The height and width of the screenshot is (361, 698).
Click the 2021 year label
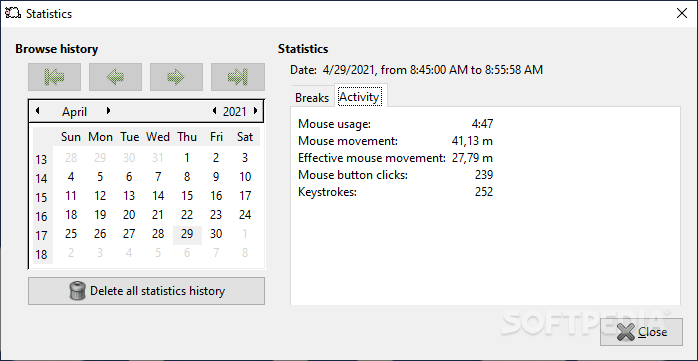pos(235,112)
